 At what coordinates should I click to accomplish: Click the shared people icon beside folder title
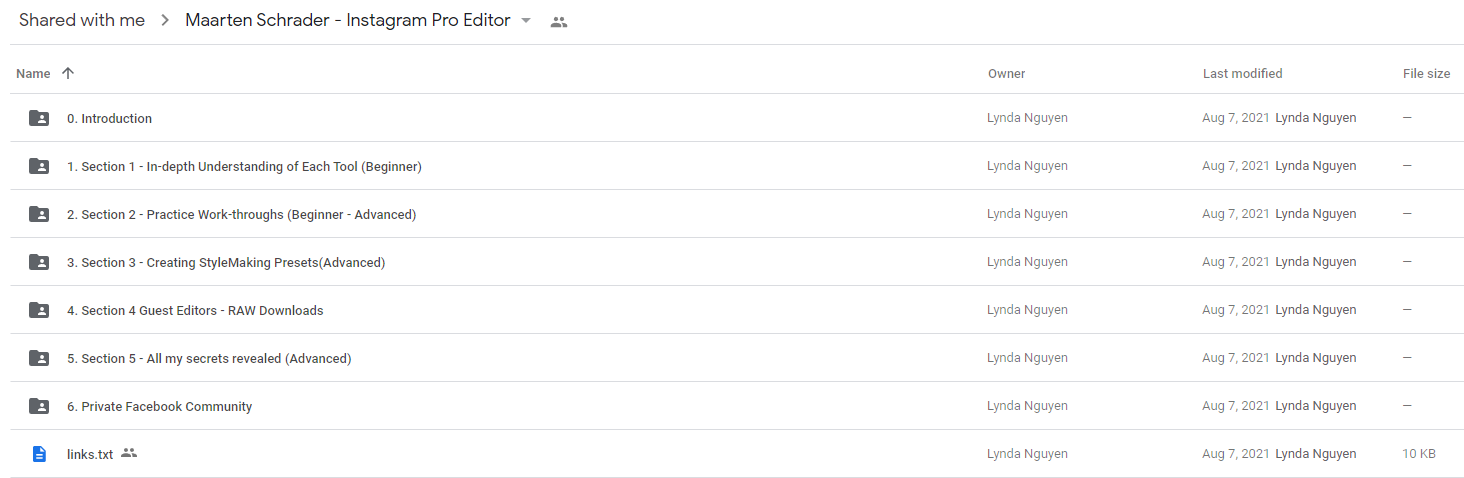(559, 22)
